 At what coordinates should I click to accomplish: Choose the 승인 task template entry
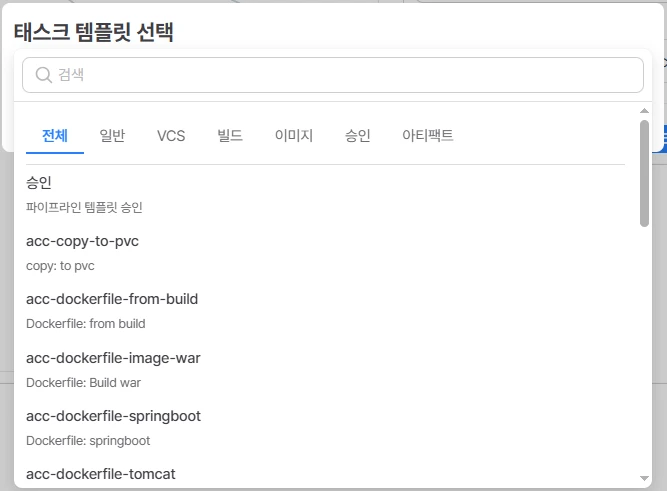[39, 183]
